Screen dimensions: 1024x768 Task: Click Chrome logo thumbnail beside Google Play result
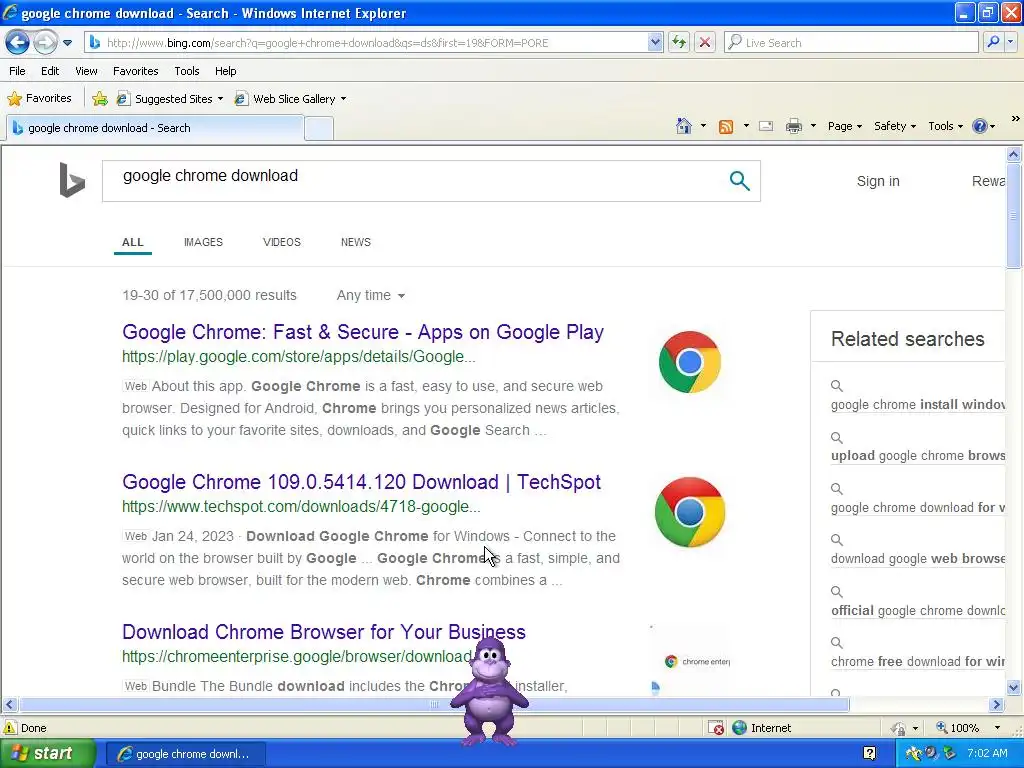pyautogui.click(x=690, y=362)
